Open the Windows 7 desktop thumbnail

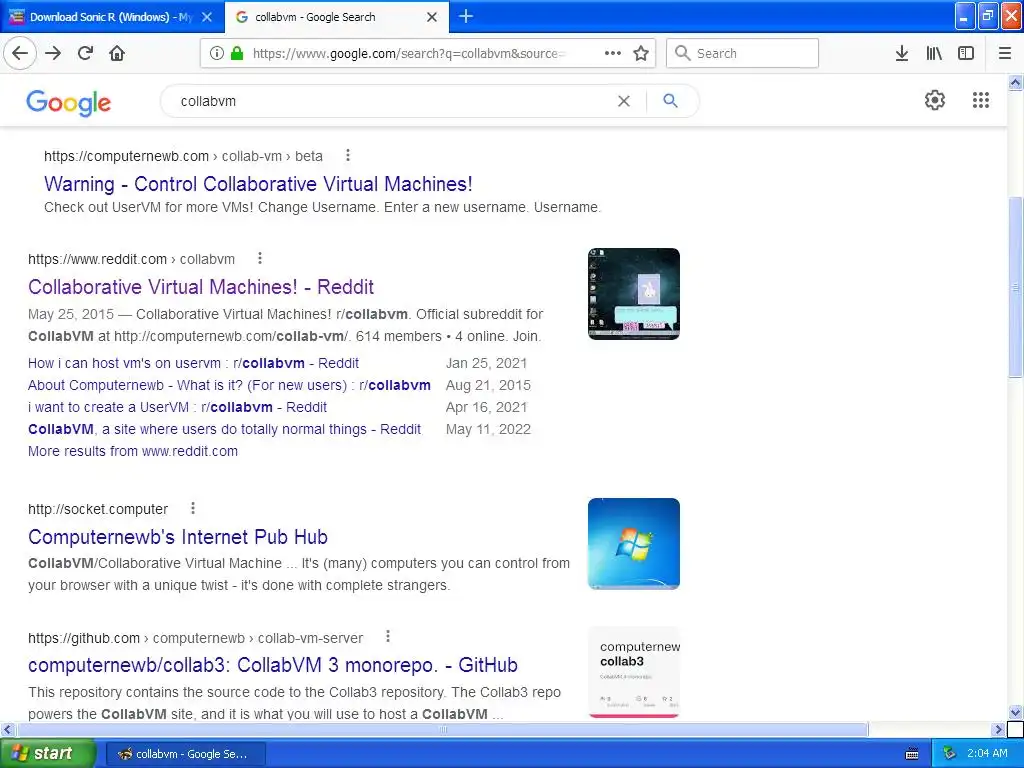(633, 544)
